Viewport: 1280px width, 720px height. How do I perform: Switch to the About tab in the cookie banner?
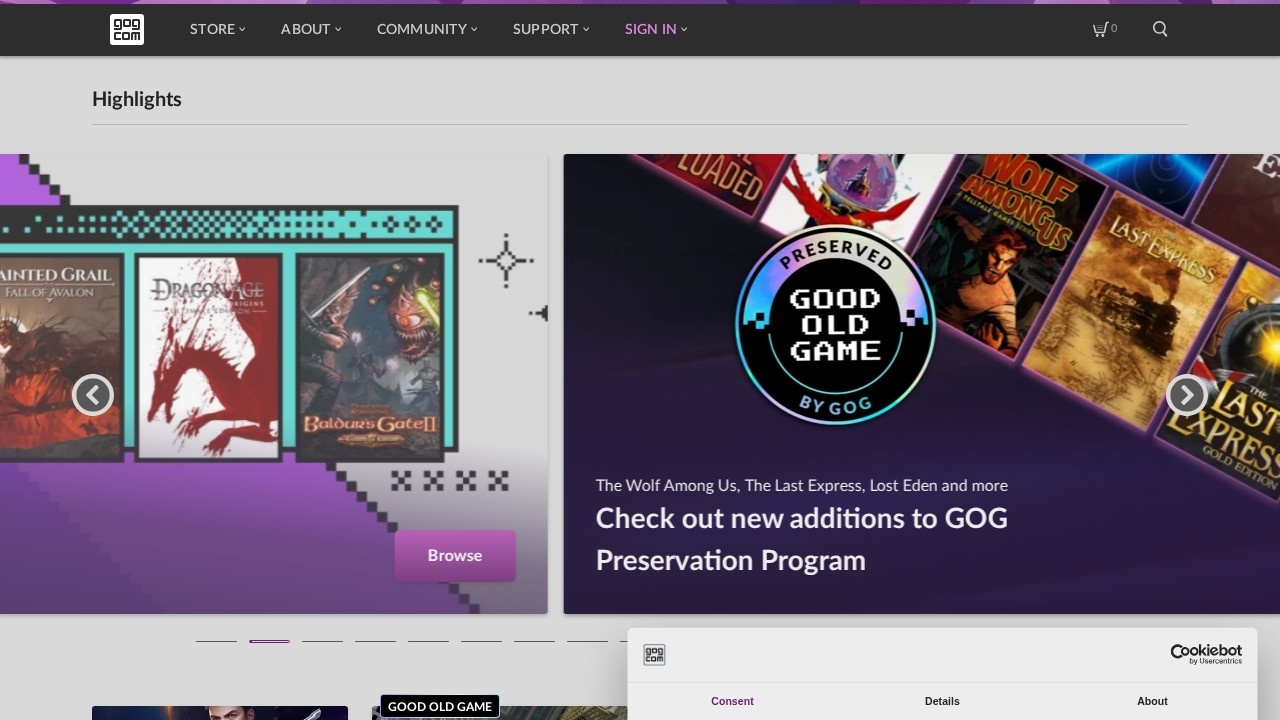[1152, 701]
